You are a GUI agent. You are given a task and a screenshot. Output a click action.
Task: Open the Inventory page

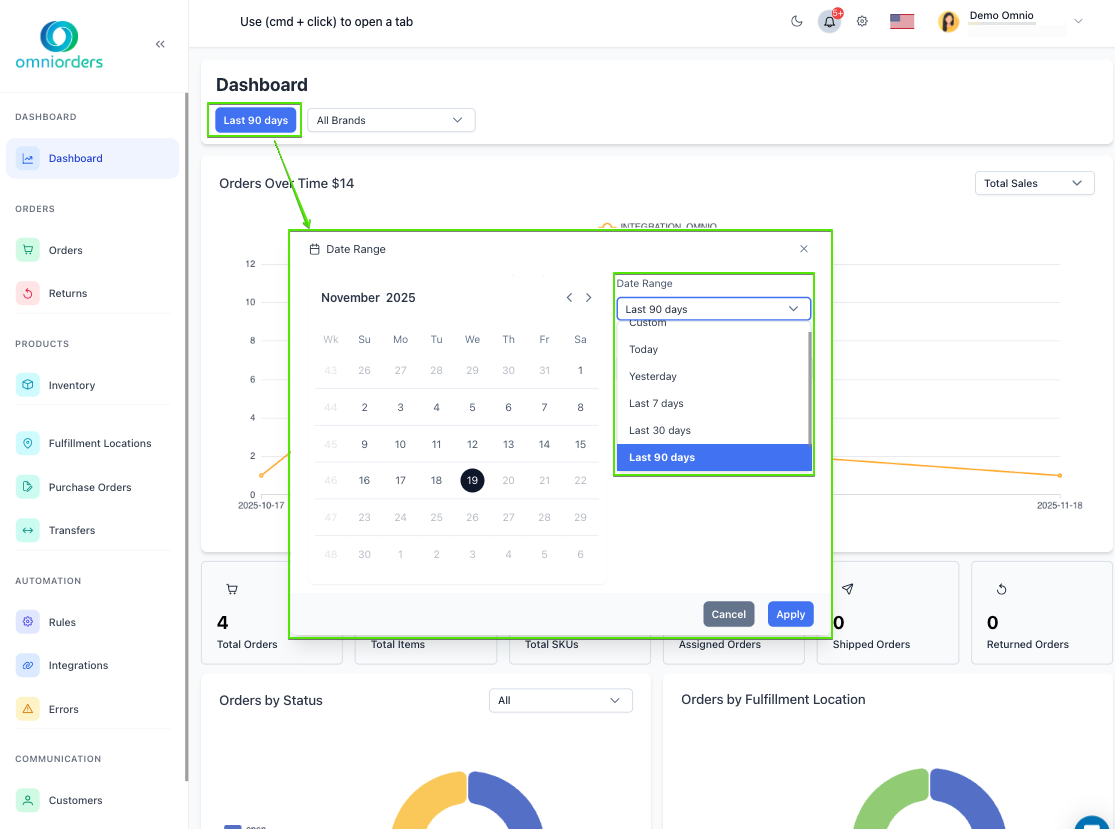click(x=70, y=384)
